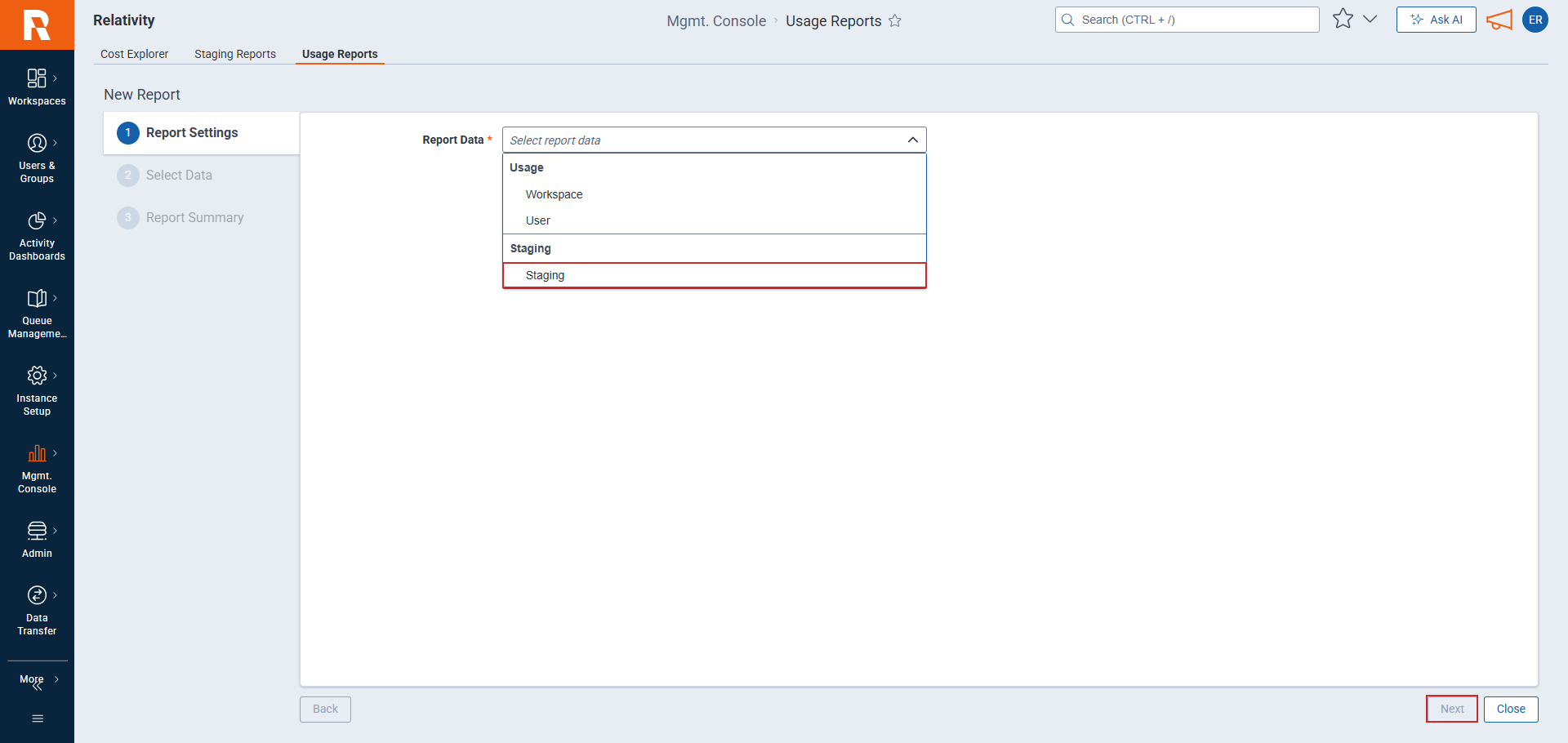Expand the Activity Dashboards chevron

55,220
